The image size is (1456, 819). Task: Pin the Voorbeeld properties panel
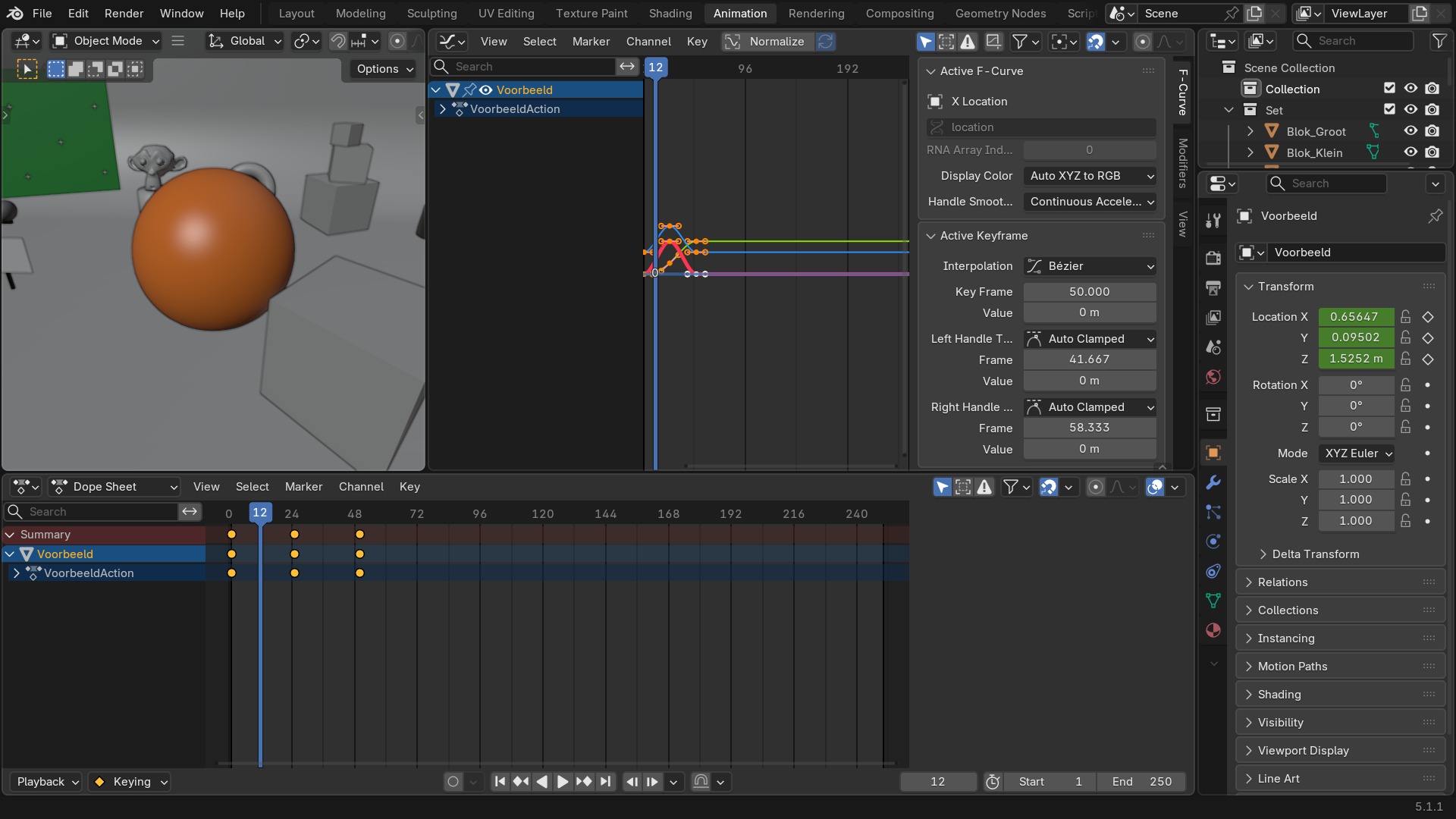point(1436,216)
